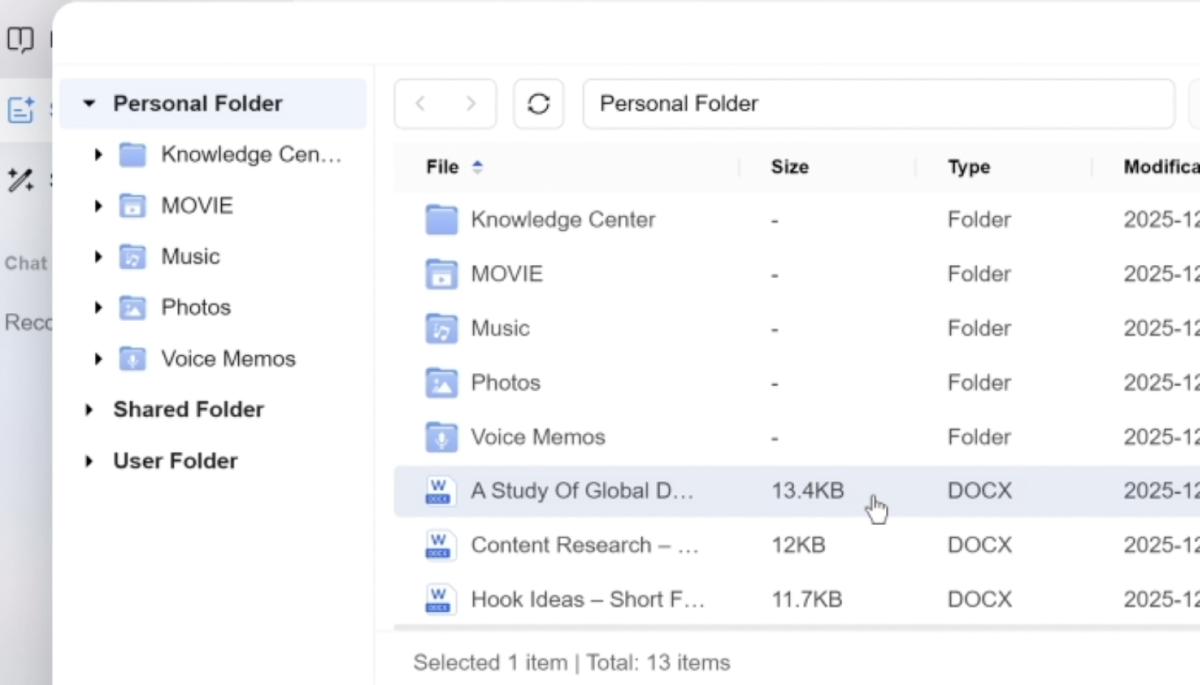
Task: Click the book icon at top left
Action: 20,40
